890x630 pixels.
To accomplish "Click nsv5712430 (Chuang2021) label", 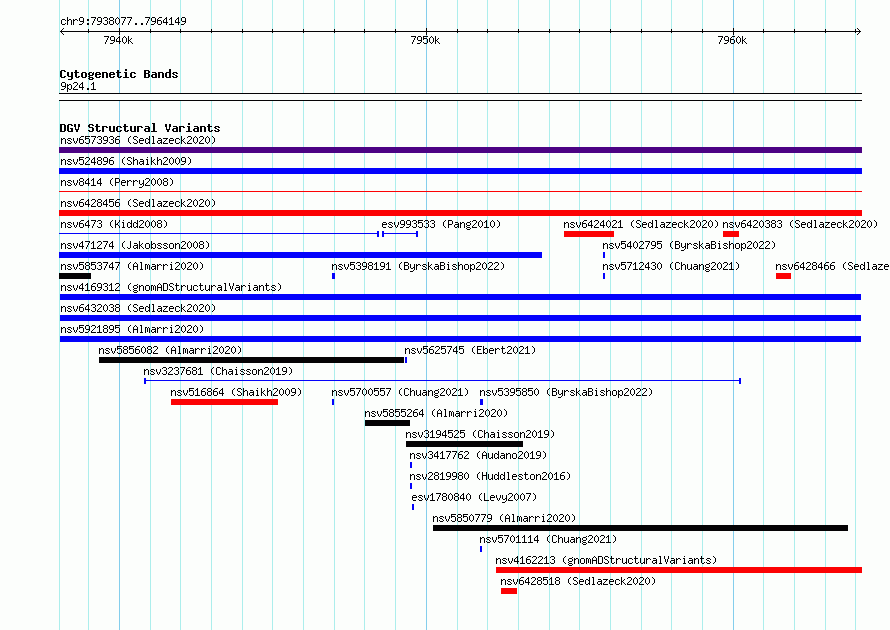I will click(671, 266).
